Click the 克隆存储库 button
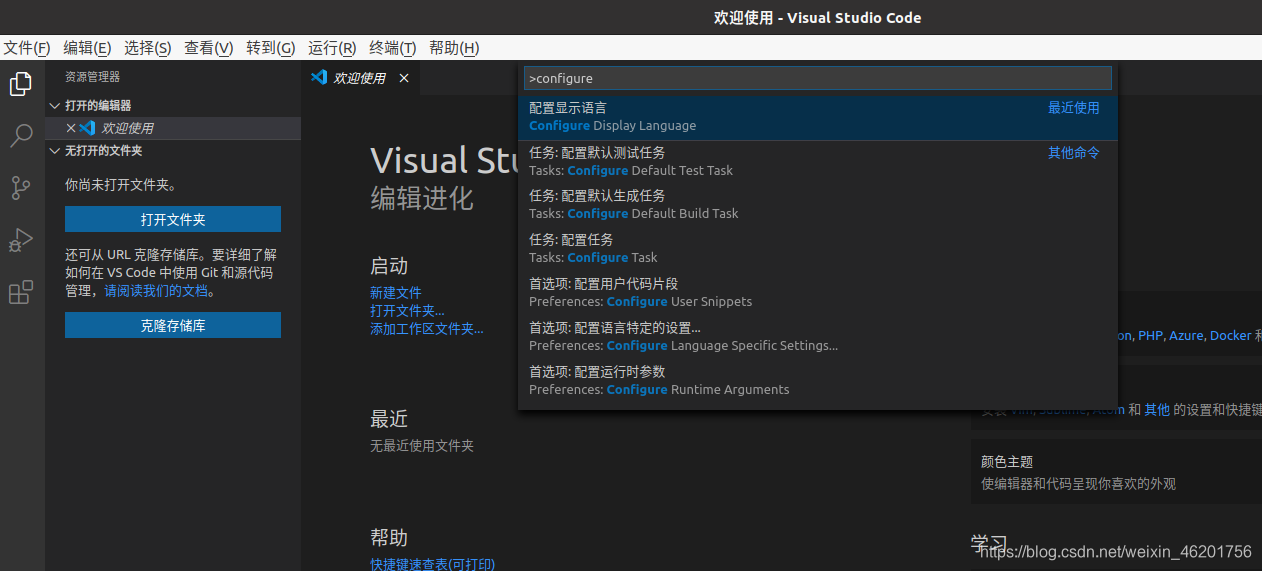This screenshot has height=571, width=1262. coord(173,325)
